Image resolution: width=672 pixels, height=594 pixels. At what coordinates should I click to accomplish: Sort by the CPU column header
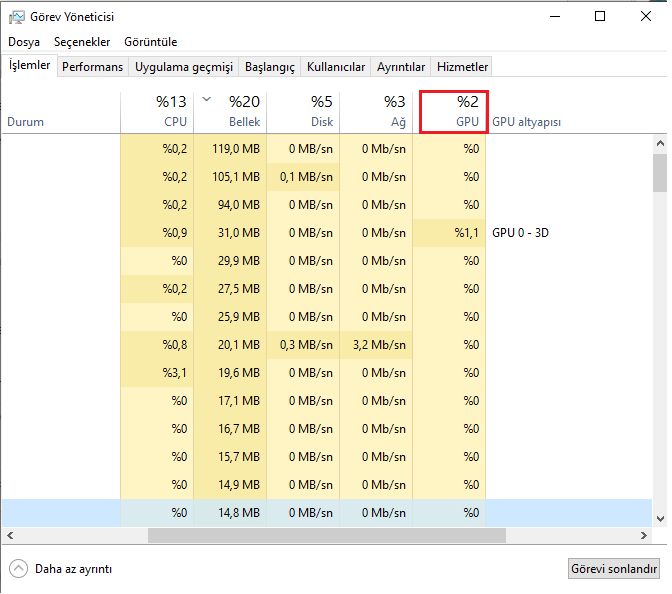[x=157, y=112]
